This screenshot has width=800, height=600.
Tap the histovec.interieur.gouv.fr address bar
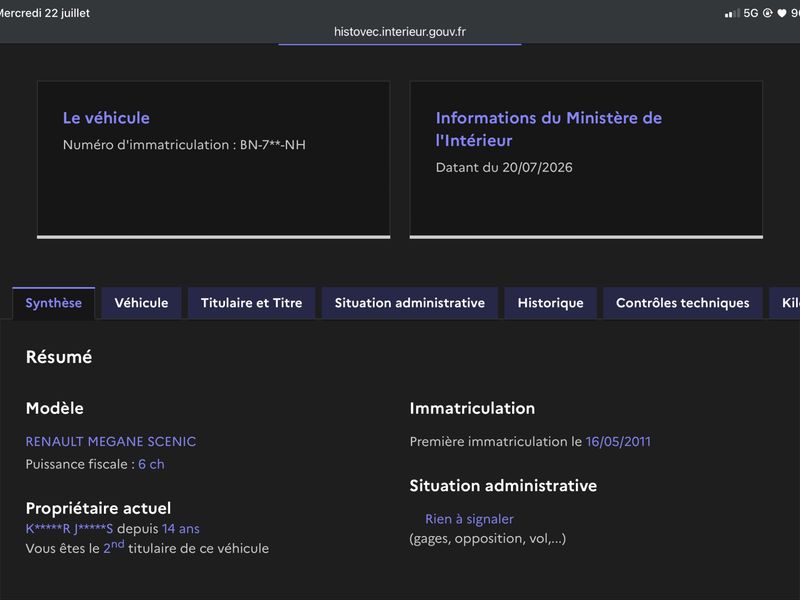point(400,32)
